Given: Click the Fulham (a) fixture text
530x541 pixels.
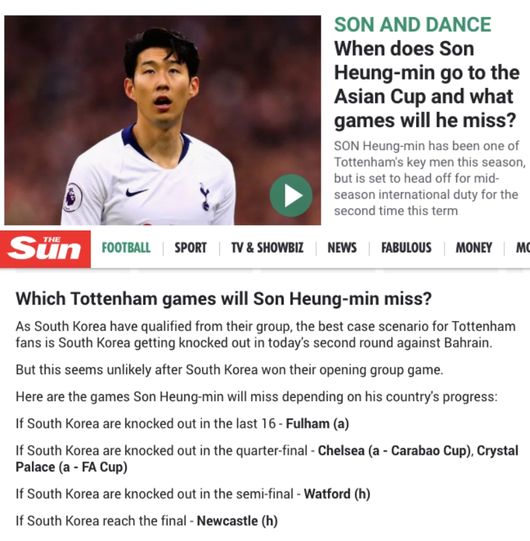Looking at the screenshot, I should coord(317,423).
